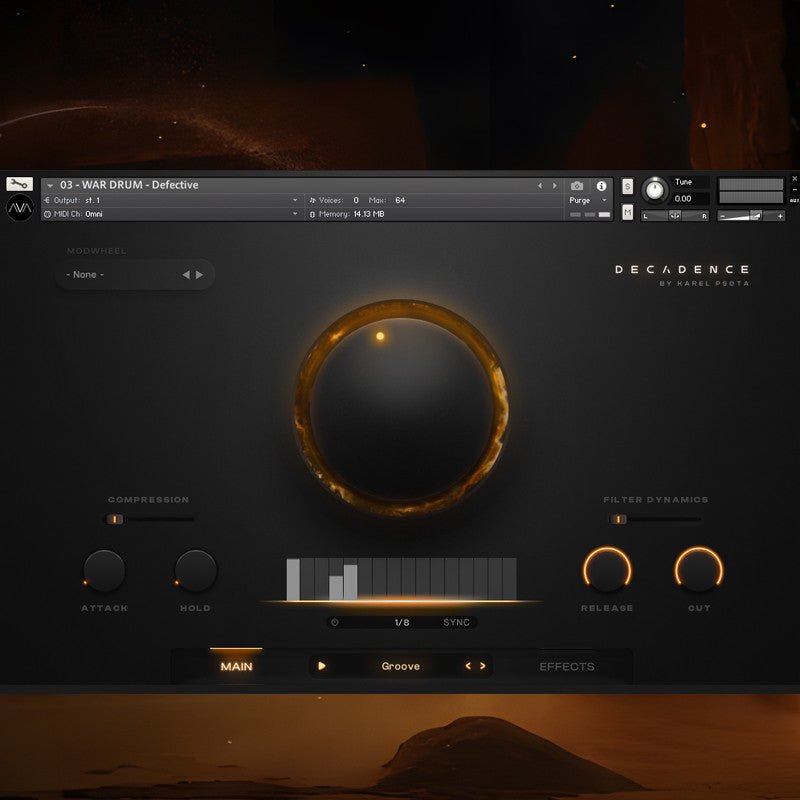Open the Modwheel None selector
The width and height of the screenshot is (800, 800).
click(x=135, y=274)
